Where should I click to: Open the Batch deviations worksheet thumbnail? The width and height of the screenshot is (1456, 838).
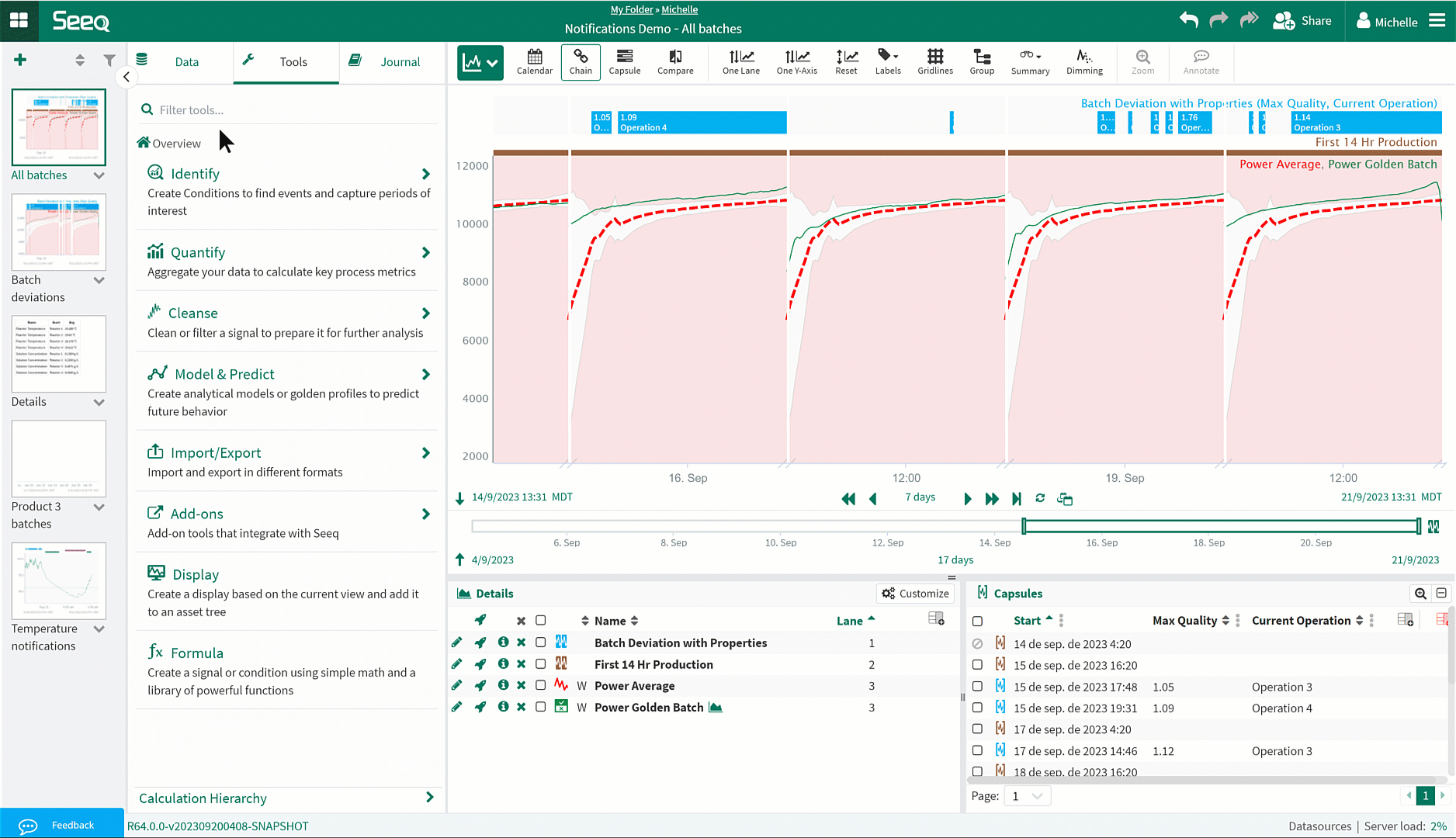tap(59, 232)
